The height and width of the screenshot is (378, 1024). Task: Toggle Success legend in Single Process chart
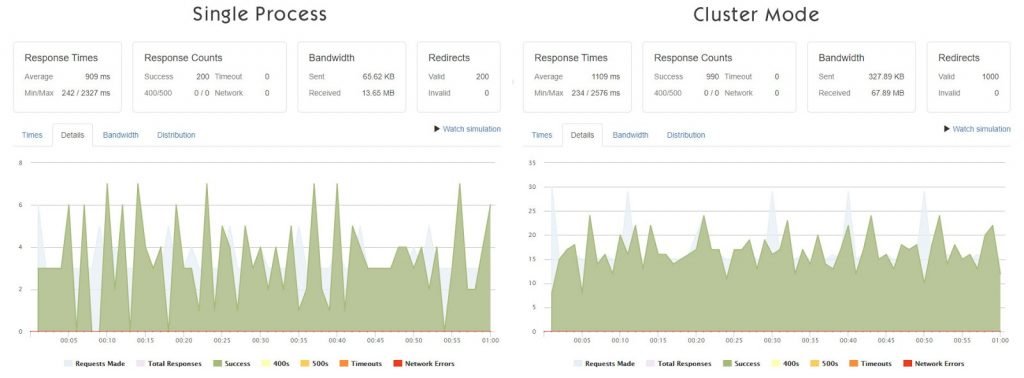[x=231, y=364]
